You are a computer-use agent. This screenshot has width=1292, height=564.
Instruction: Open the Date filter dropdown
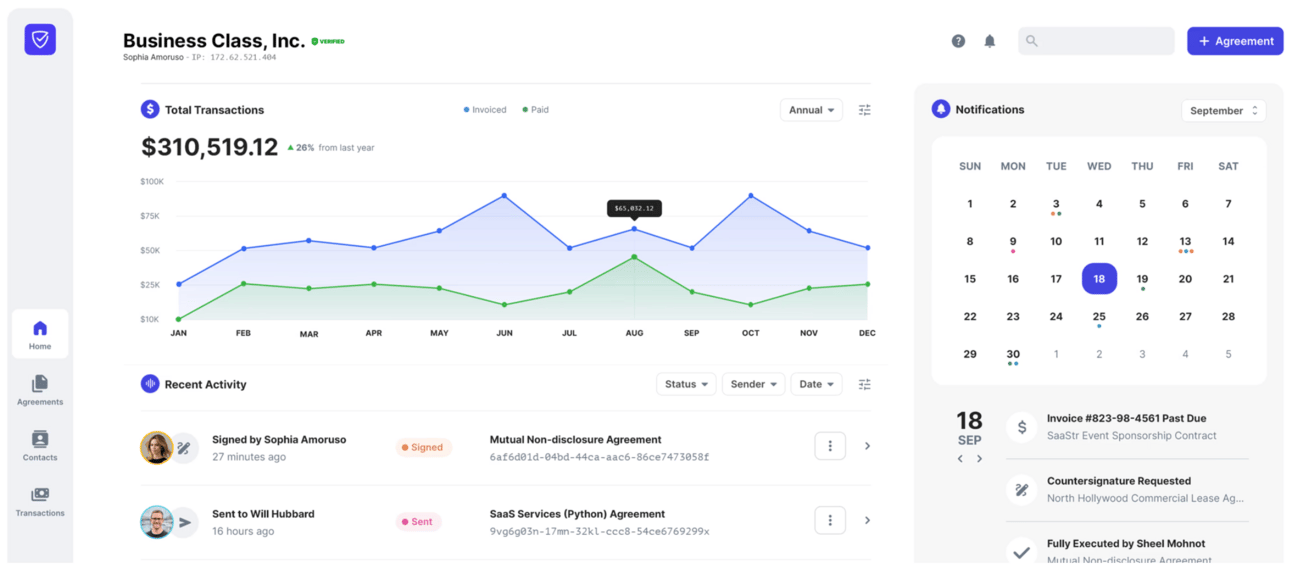pyautogui.click(x=816, y=384)
